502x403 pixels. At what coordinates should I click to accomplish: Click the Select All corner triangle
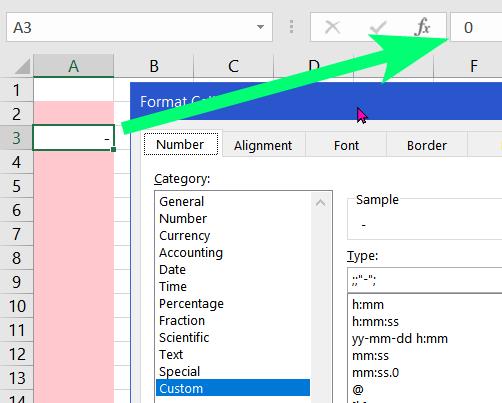(x=22, y=66)
